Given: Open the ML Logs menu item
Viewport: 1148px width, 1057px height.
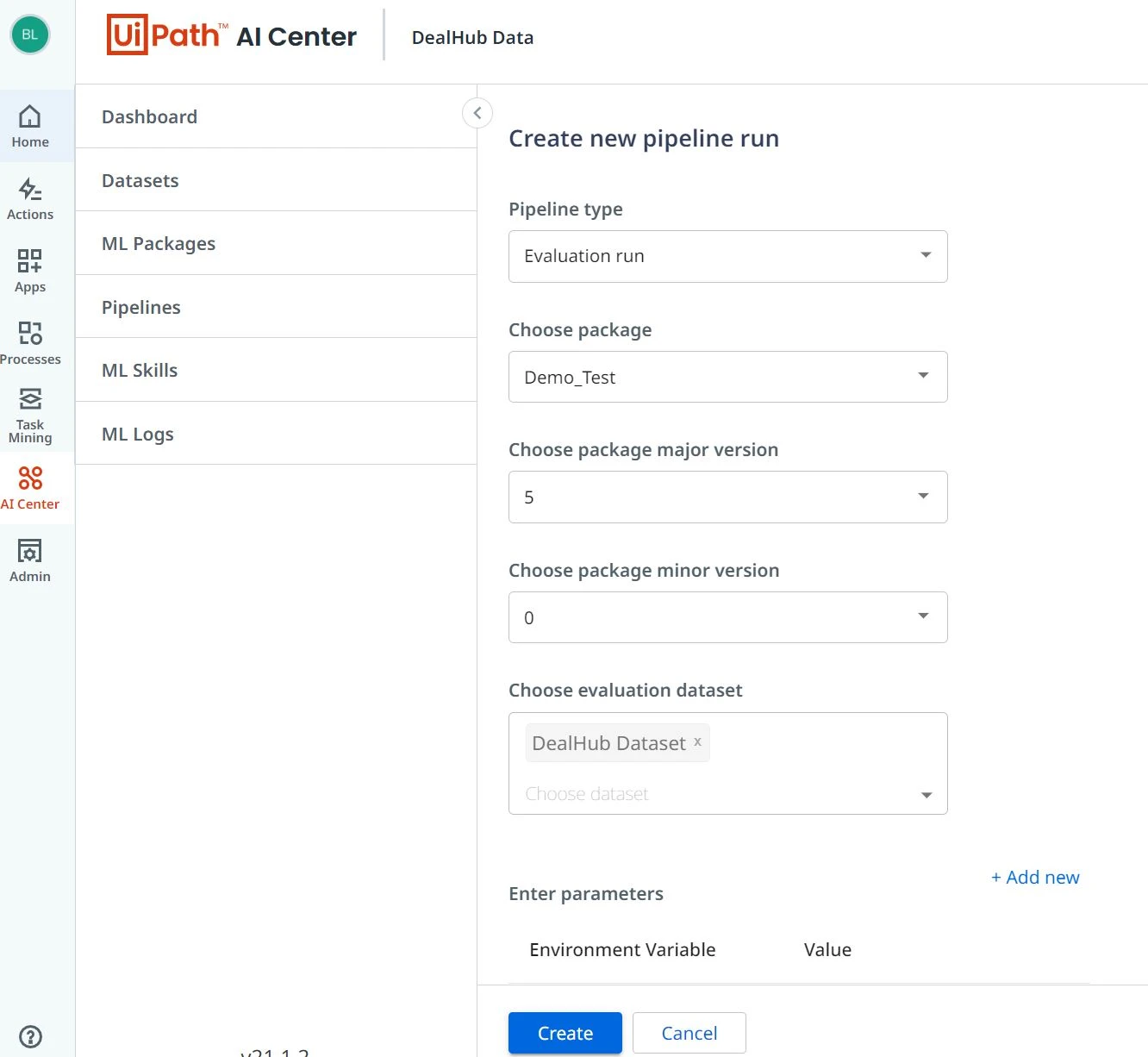Looking at the screenshot, I should (276, 434).
